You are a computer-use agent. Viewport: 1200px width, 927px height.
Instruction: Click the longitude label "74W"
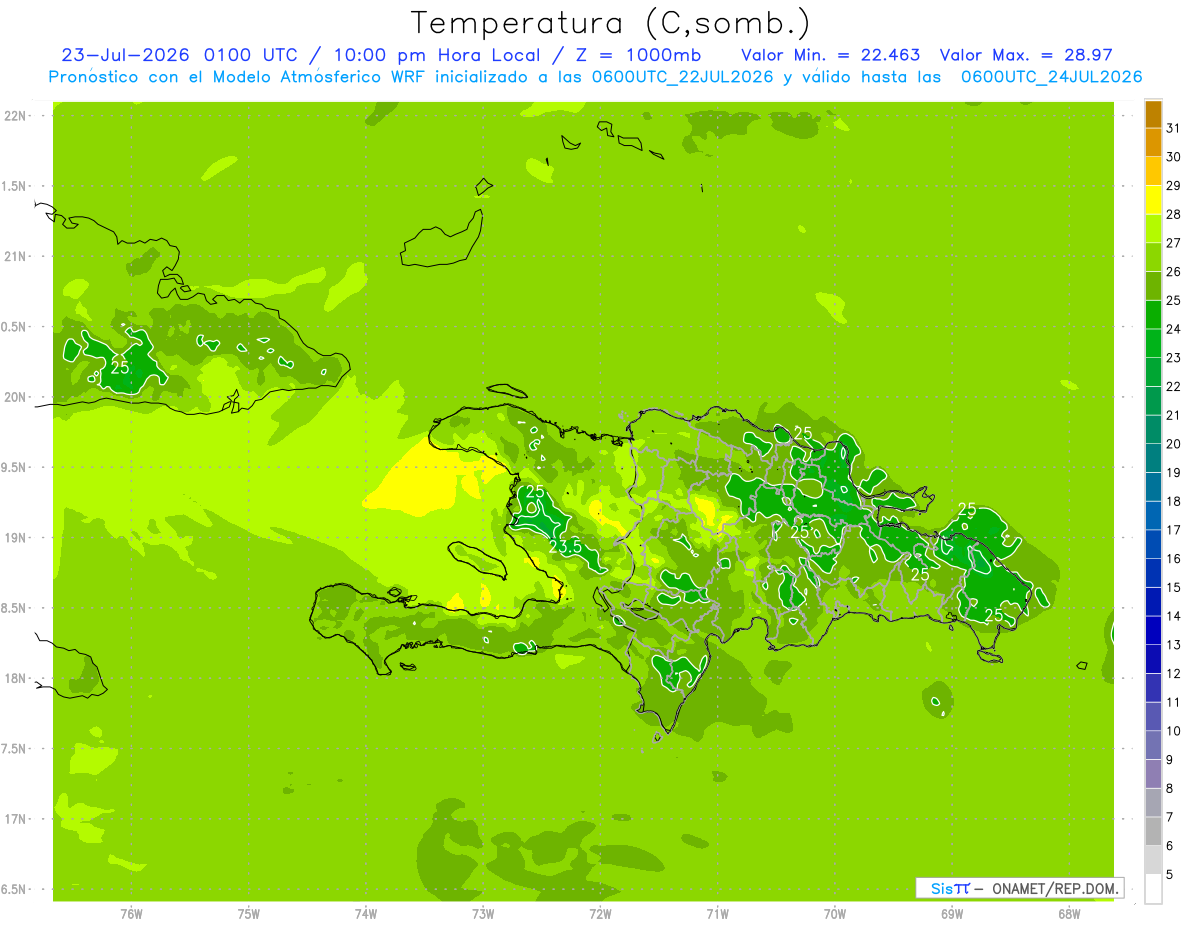366,914
